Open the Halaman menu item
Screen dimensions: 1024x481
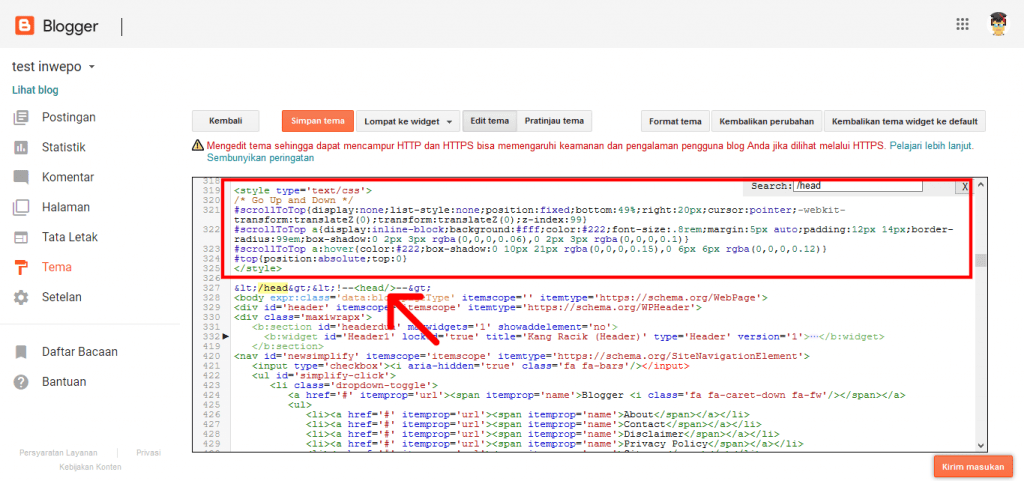(66, 208)
